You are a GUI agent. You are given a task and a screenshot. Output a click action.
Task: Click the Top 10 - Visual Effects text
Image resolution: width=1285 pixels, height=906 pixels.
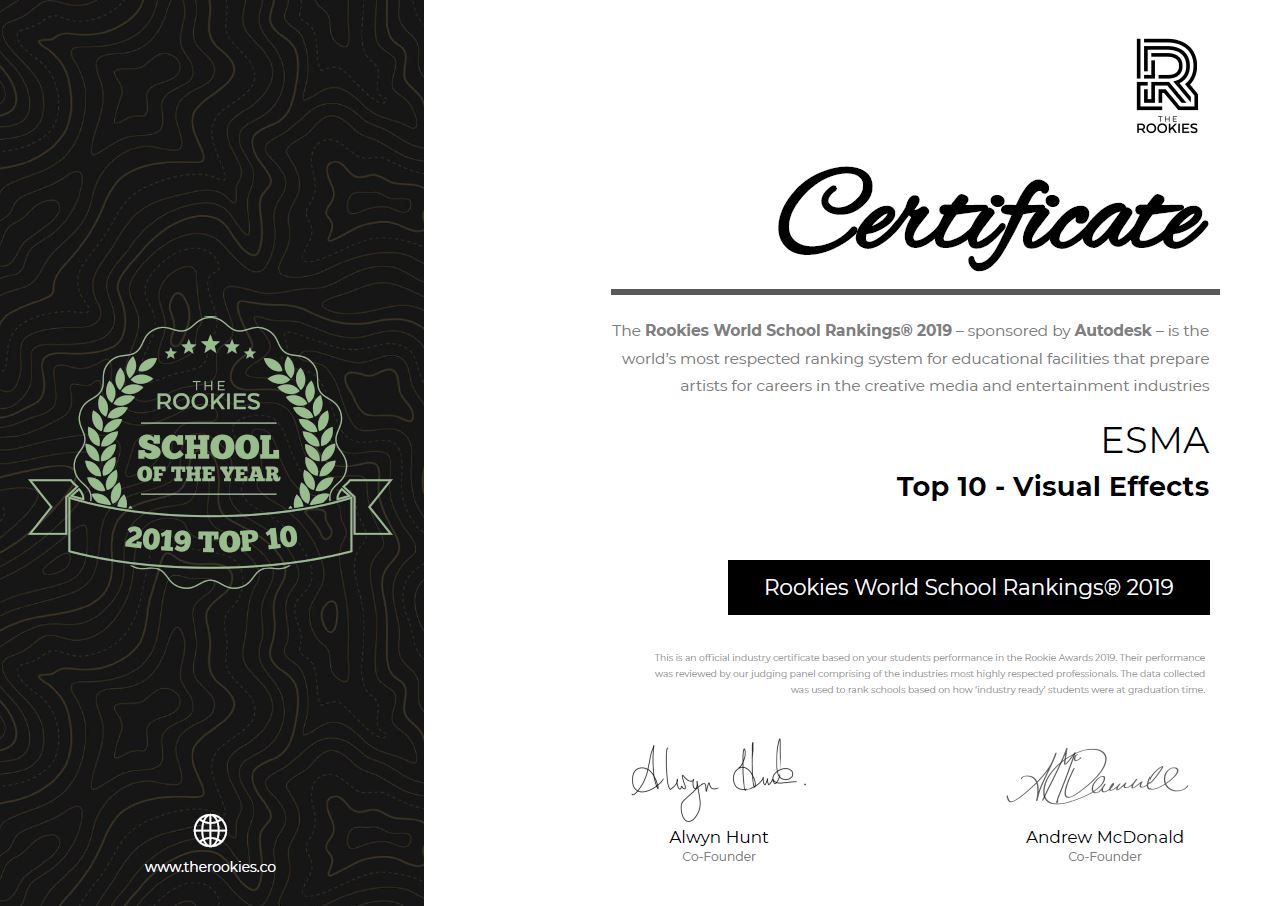coord(1053,487)
